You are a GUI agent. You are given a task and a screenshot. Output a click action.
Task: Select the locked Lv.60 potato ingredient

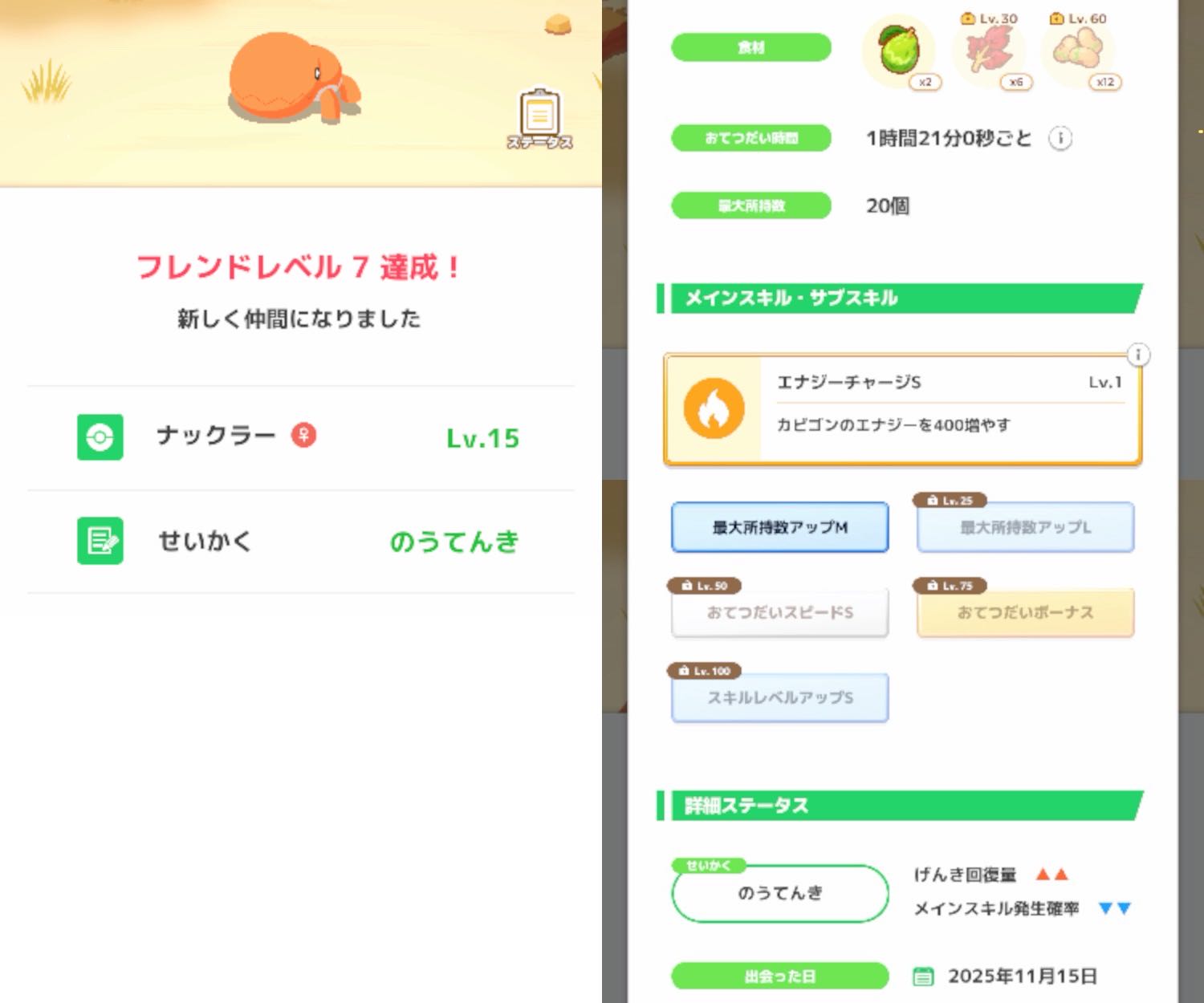(1080, 50)
